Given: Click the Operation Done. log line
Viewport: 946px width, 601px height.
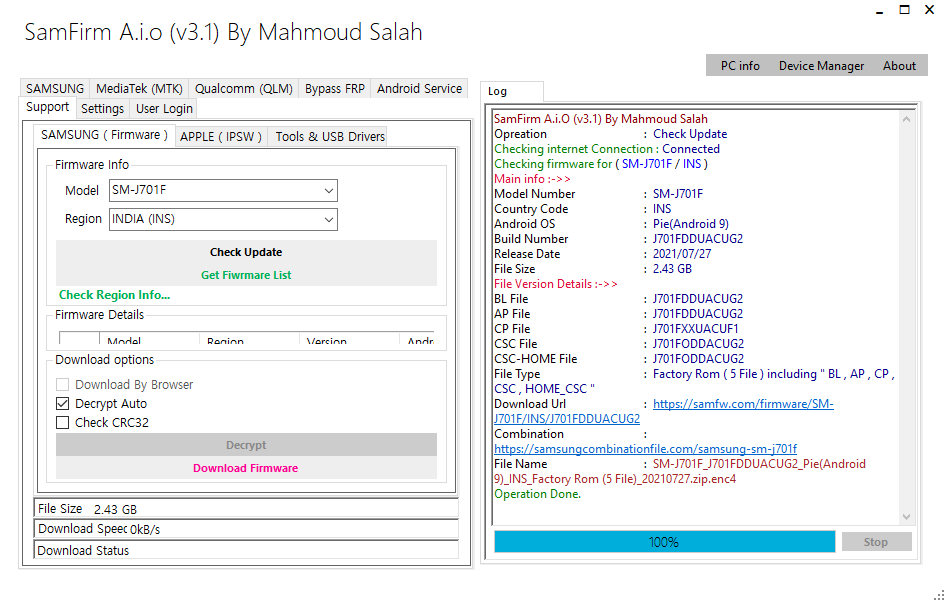Looking at the screenshot, I should pos(538,494).
